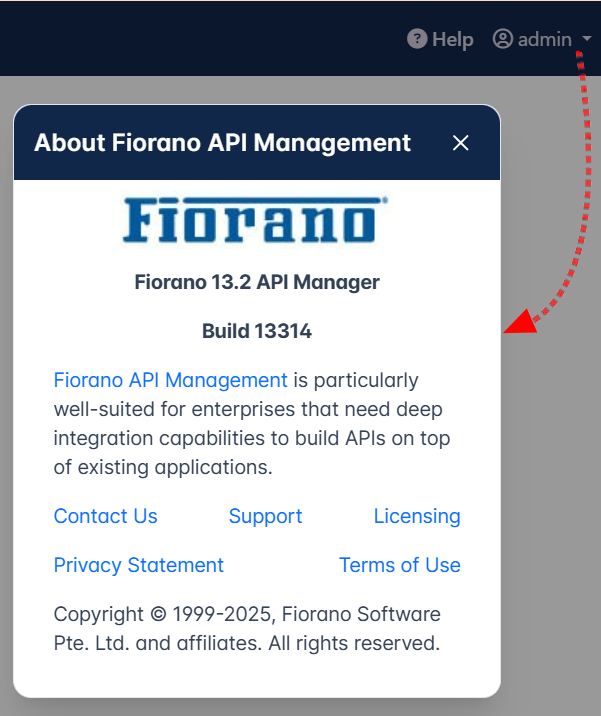The height and width of the screenshot is (716, 601).
Task: Click the registered trademark symbol on logo
Action: coord(385,201)
